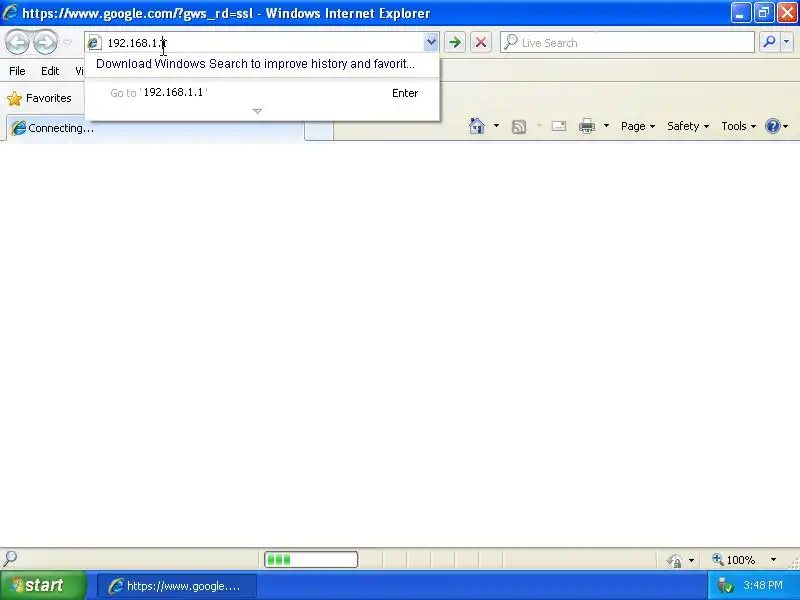
Task: Click the page icon inside address bar
Action: click(x=94, y=43)
